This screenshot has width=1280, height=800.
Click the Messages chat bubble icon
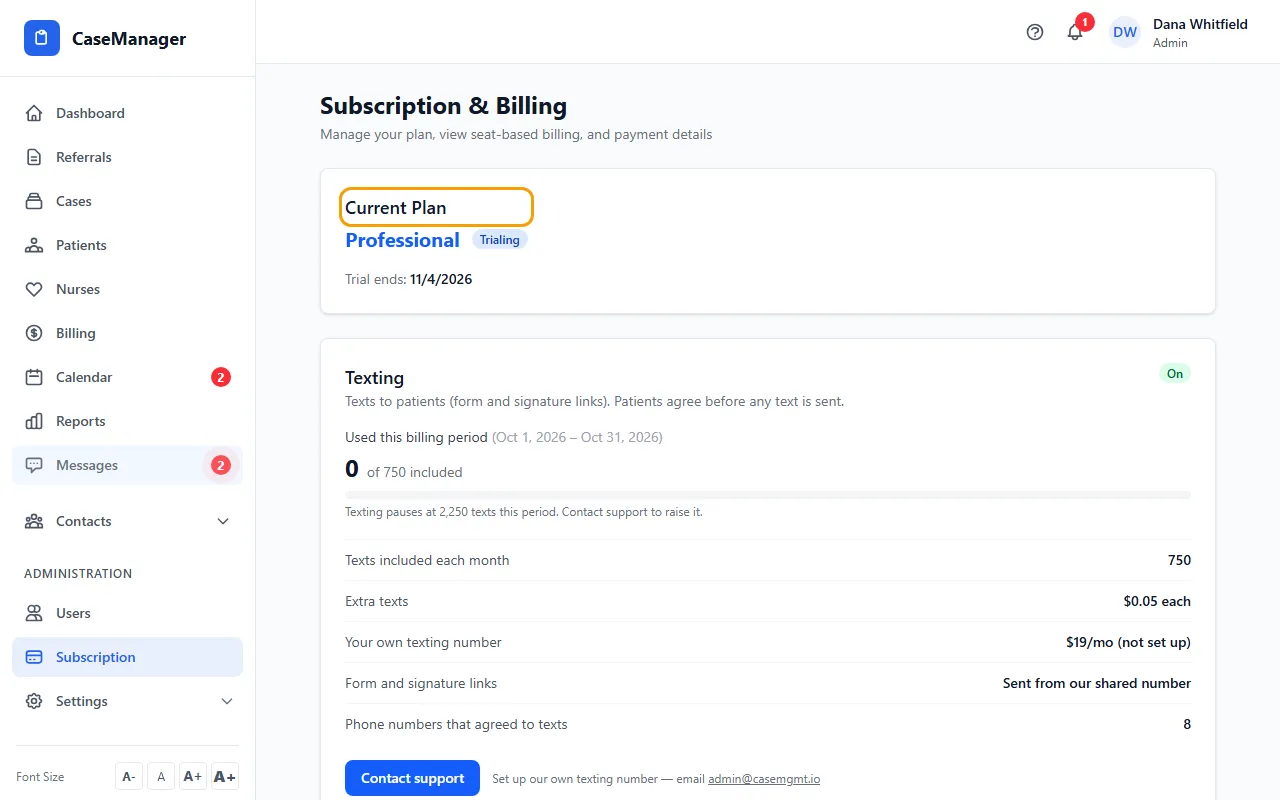34,465
